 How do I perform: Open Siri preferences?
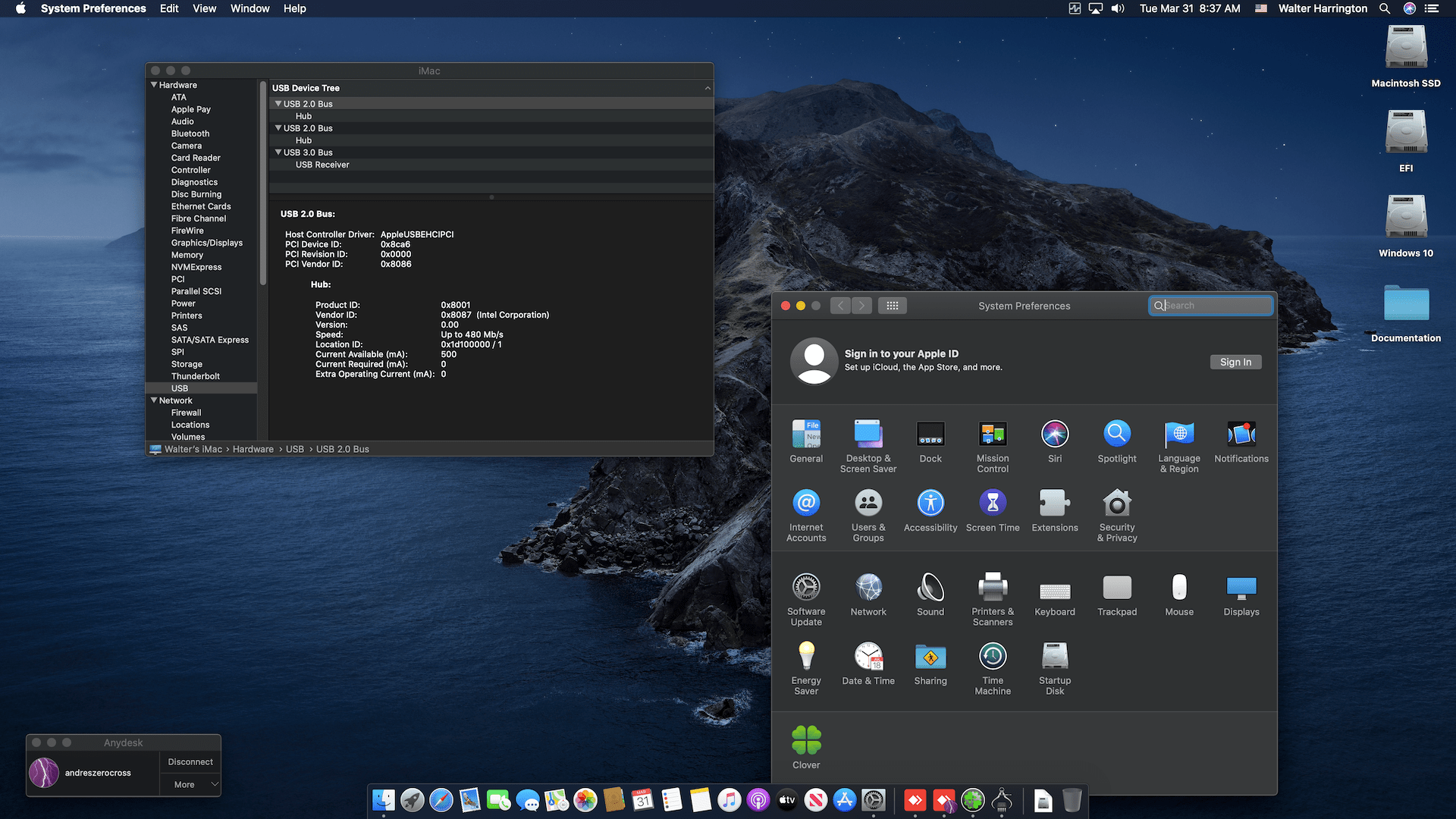coord(1055,441)
